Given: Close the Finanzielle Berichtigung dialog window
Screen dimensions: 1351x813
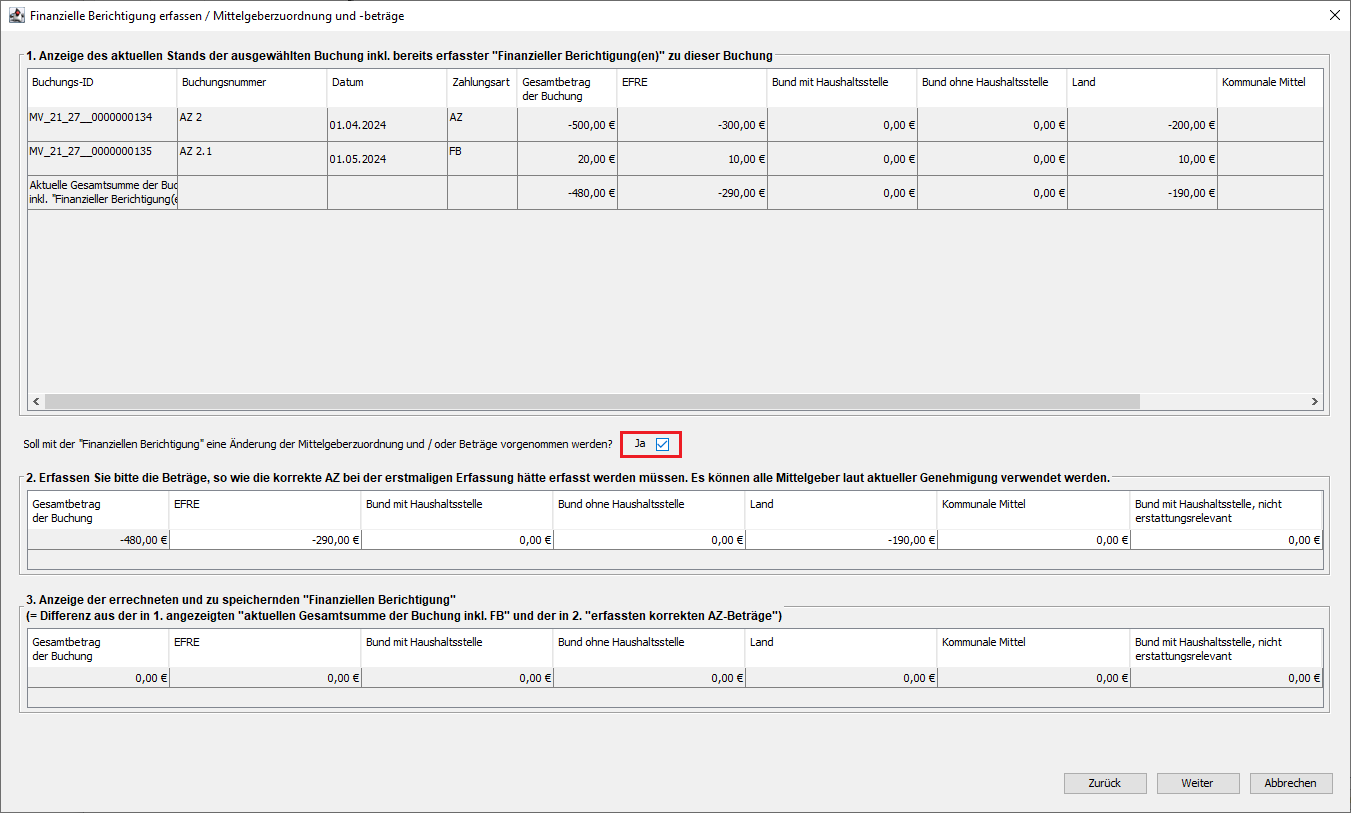Looking at the screenshot, I should coord(1334,16).
